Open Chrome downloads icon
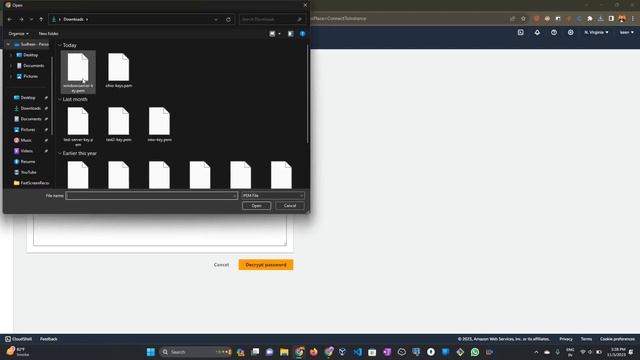The height and width of the screenshot is (360, 640). click(600, 18)
